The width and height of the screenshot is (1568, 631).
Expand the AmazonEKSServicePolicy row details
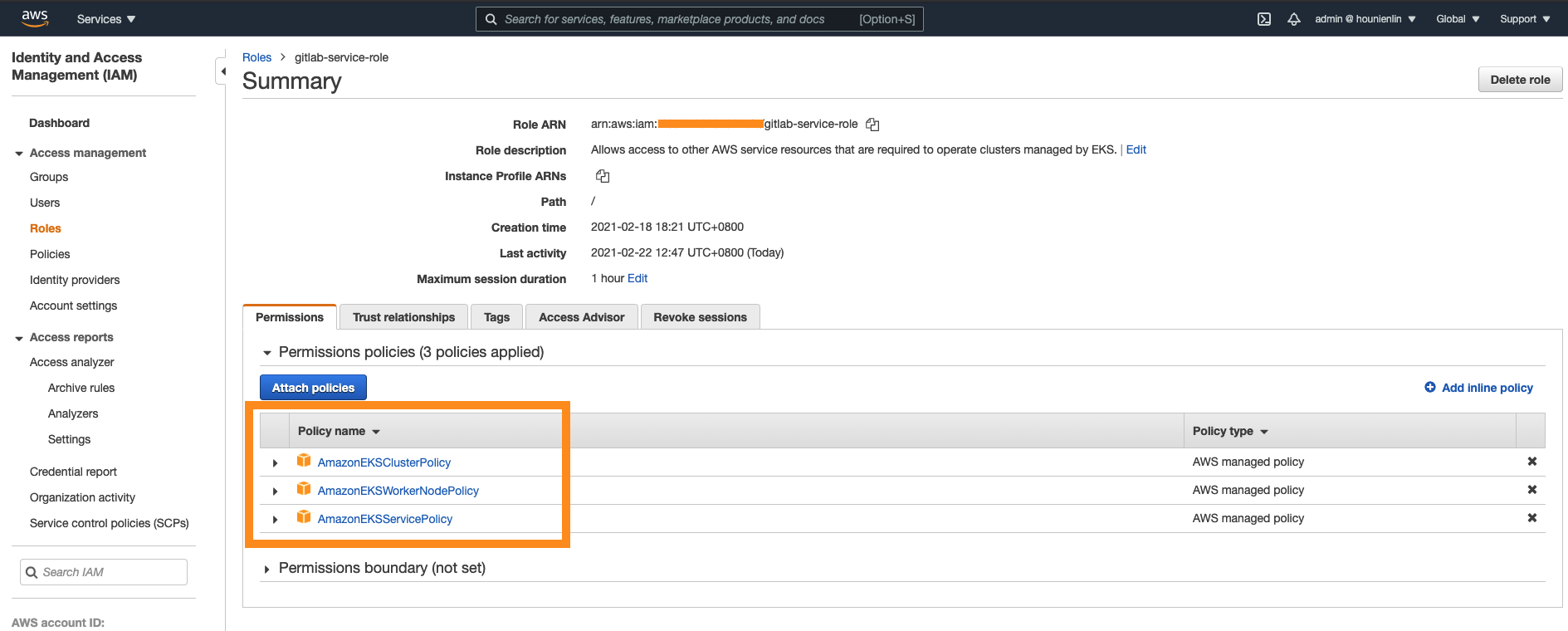tap(275, 520)
